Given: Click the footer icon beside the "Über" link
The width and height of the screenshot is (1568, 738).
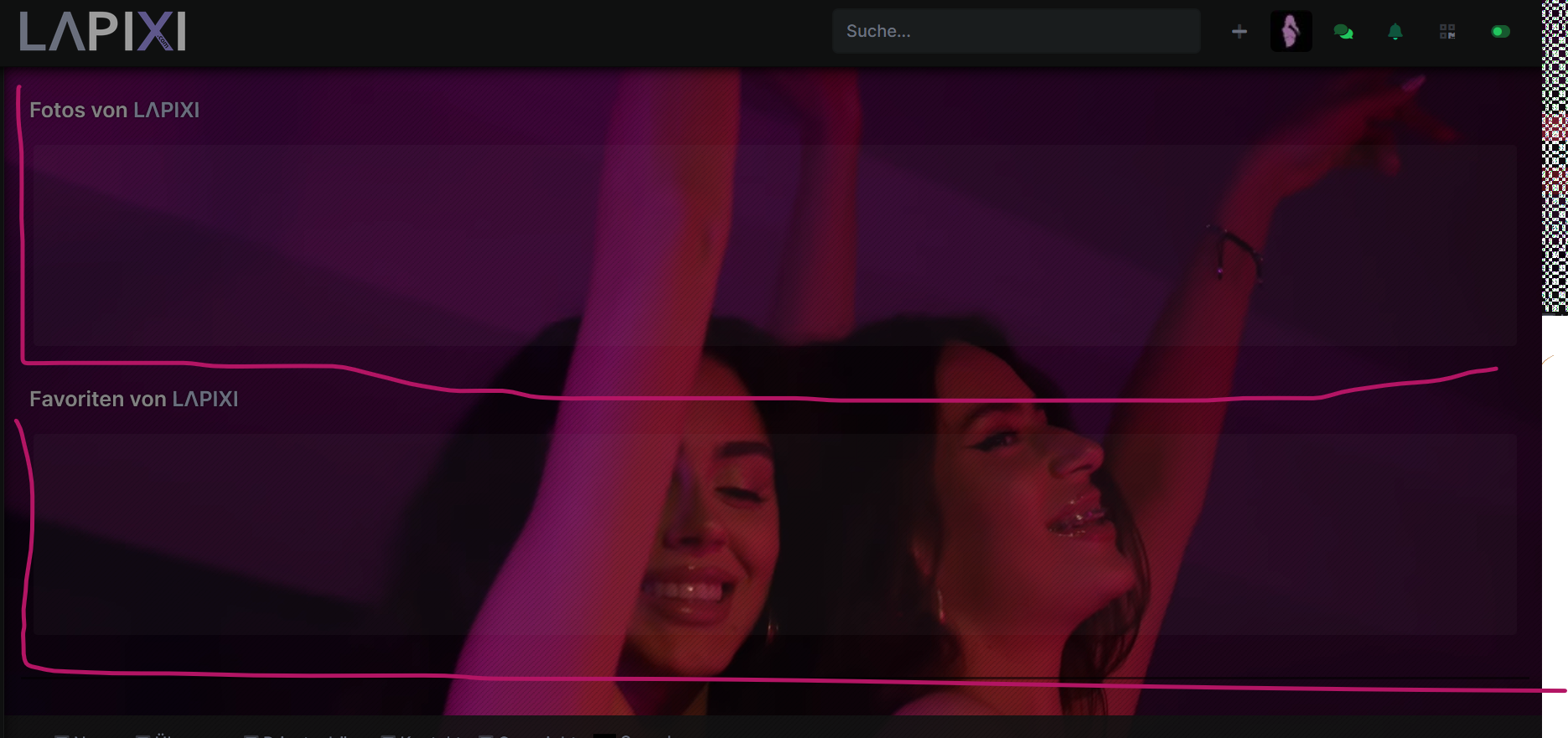Looking at the screenshot, I should [142, 735].
